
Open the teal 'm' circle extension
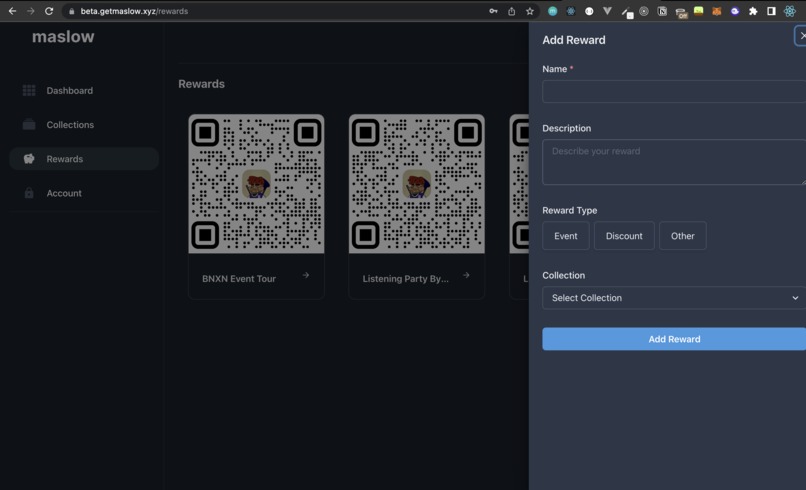pyautogui.click(x=553, y=11)
